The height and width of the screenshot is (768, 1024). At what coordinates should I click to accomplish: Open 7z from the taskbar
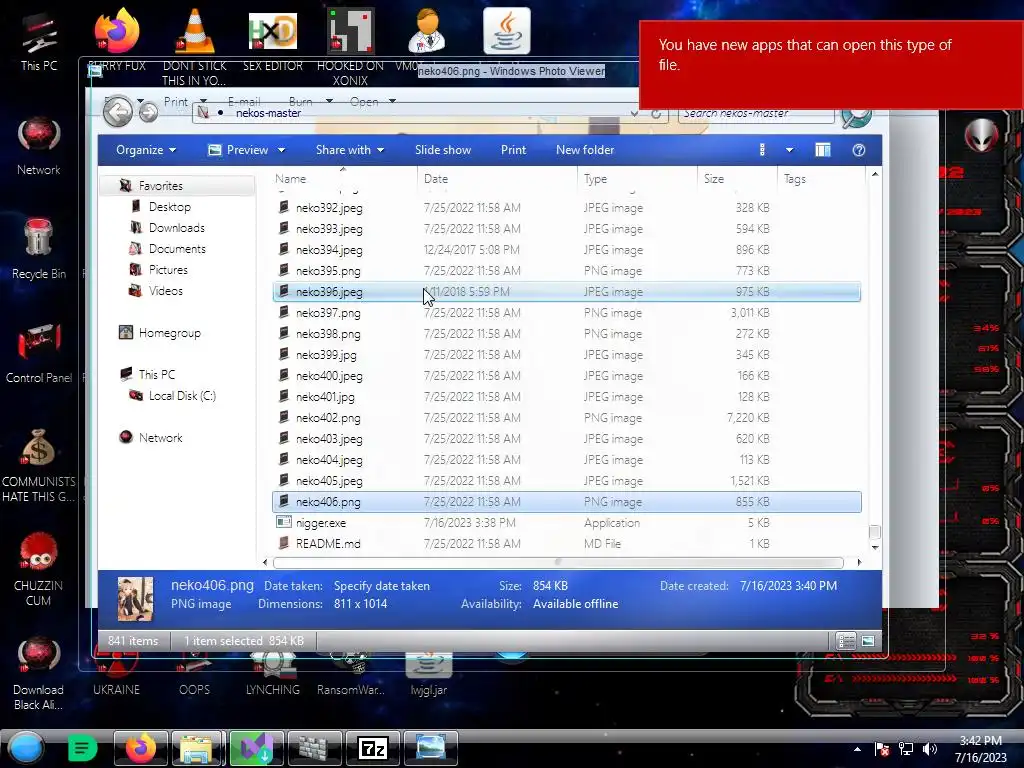(x=372, y=748)
